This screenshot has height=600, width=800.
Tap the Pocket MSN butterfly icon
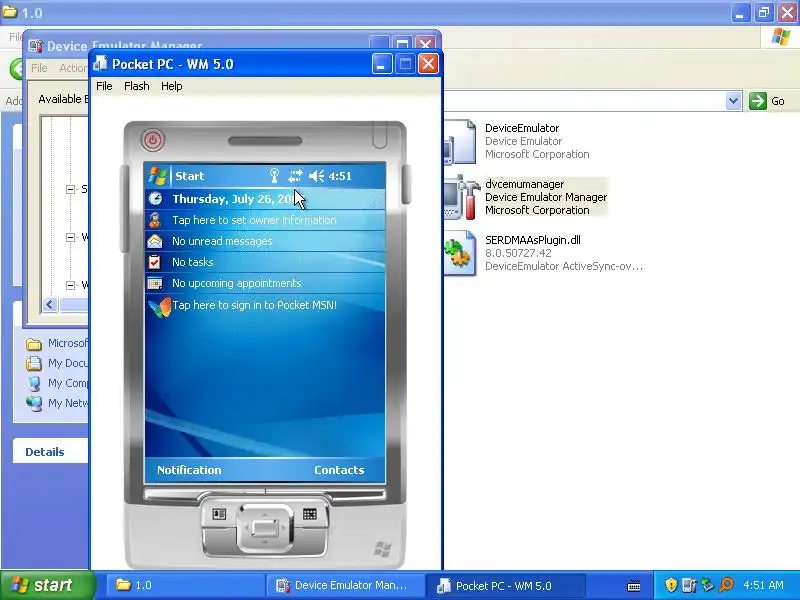click(x=159, y=307)
